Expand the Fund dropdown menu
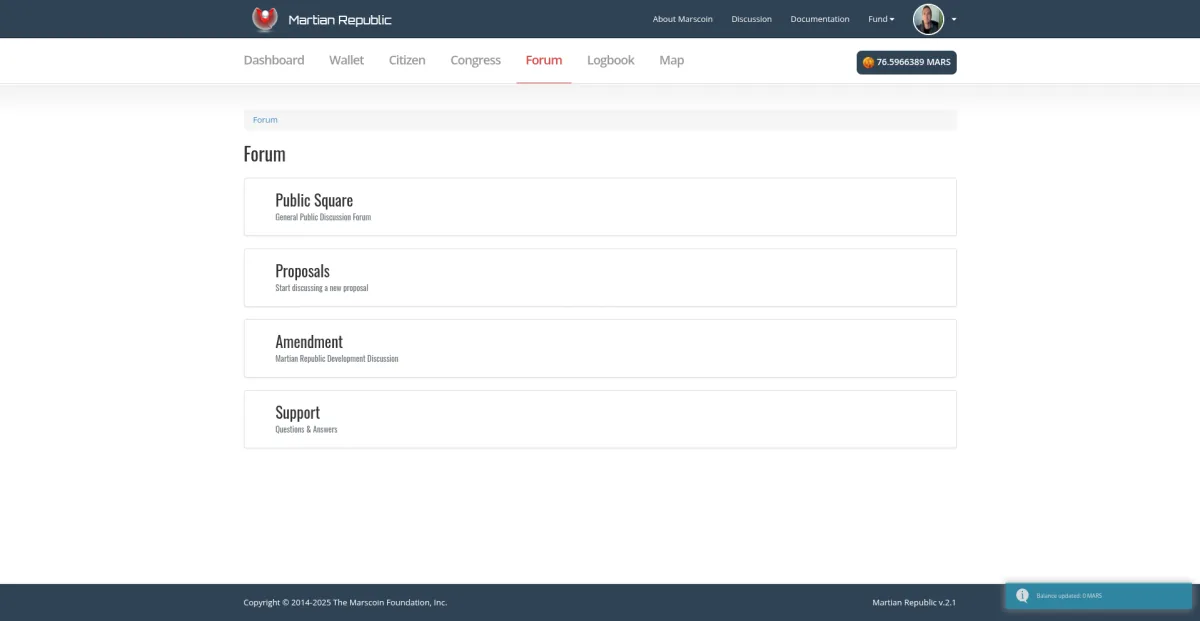This screenshot has height=621, width=1200. click(881, 19)
